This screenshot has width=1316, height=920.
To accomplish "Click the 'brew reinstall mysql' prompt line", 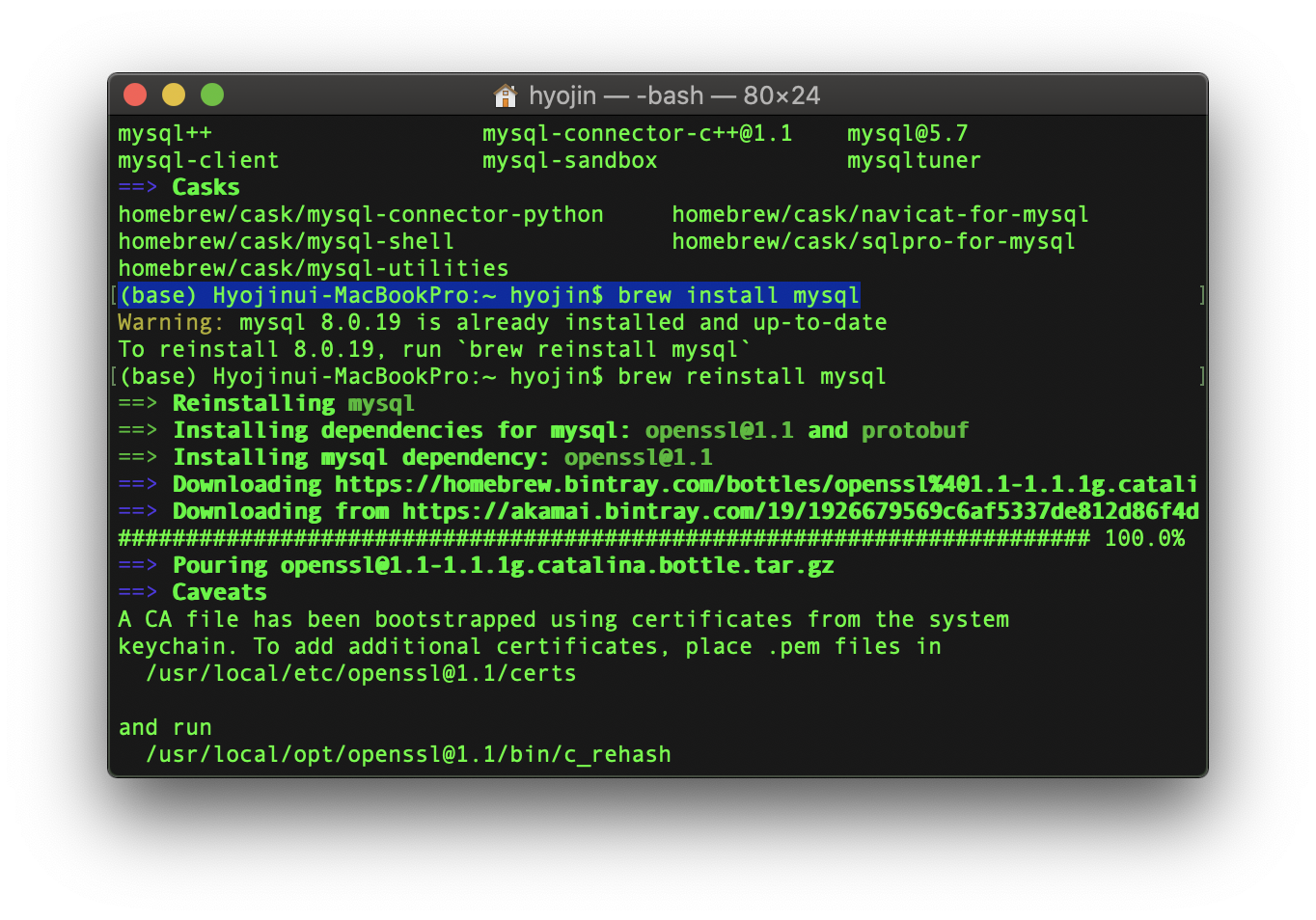I will click(x=503, y=376).
